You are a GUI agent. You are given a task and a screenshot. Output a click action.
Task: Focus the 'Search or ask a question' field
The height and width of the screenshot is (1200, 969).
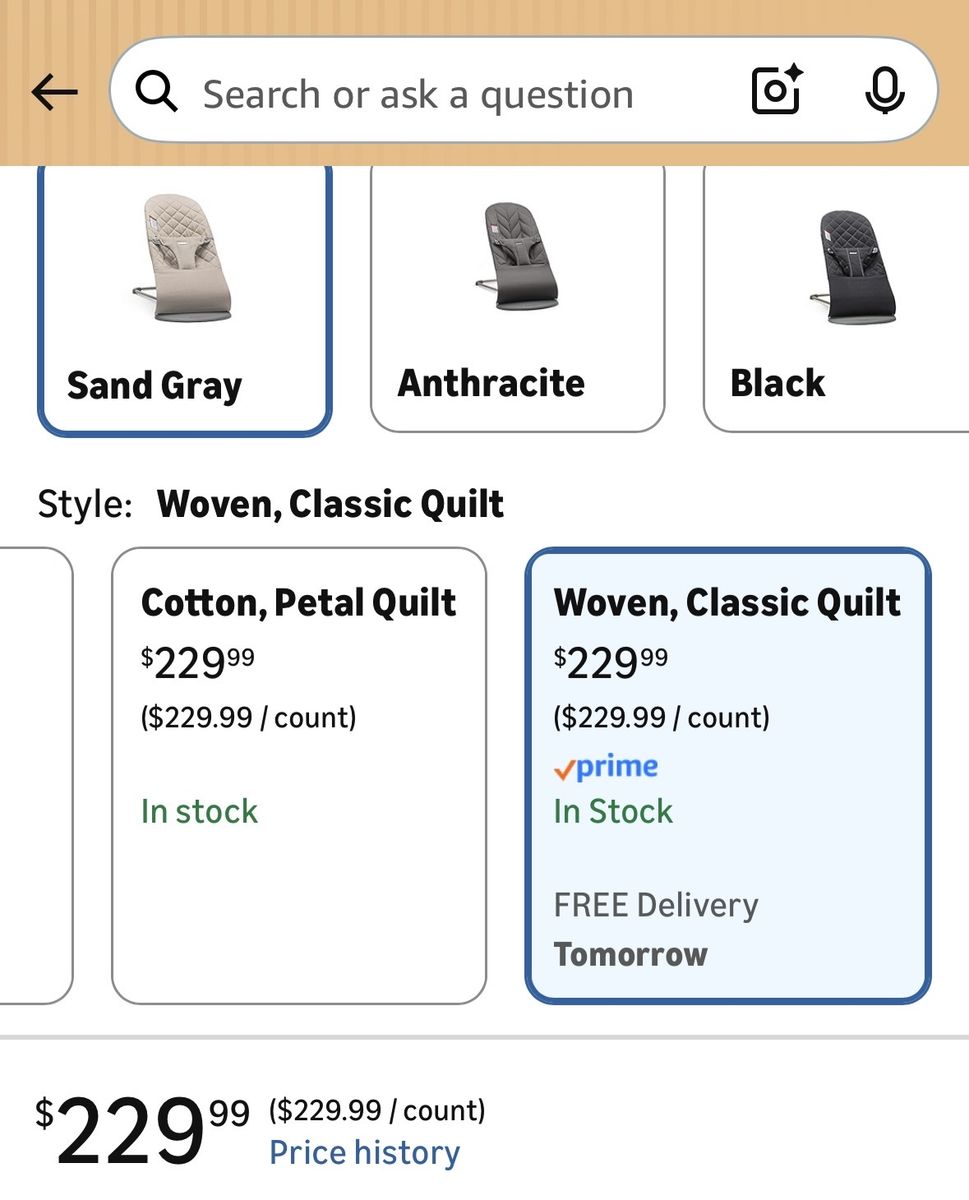[x=420, y=95]
